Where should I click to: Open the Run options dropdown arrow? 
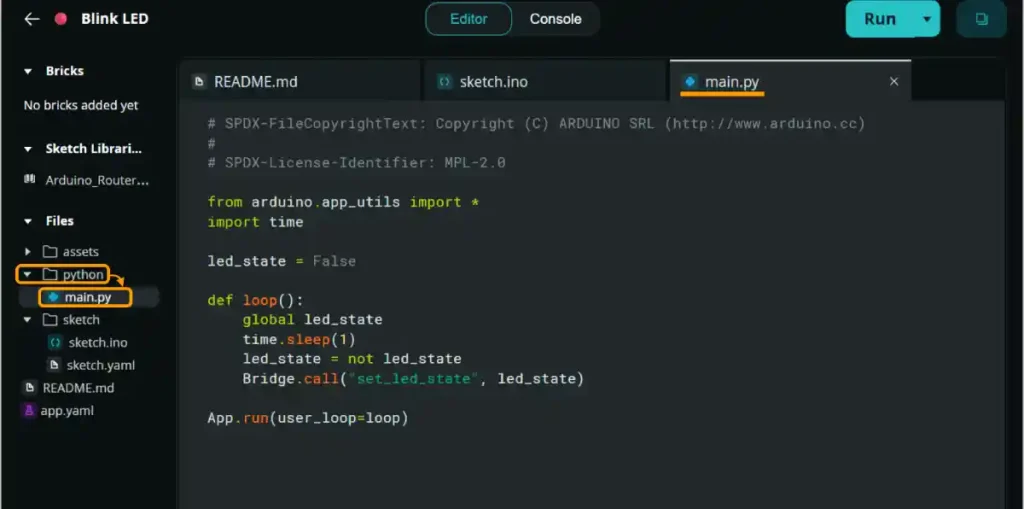(x=926, y=19)
